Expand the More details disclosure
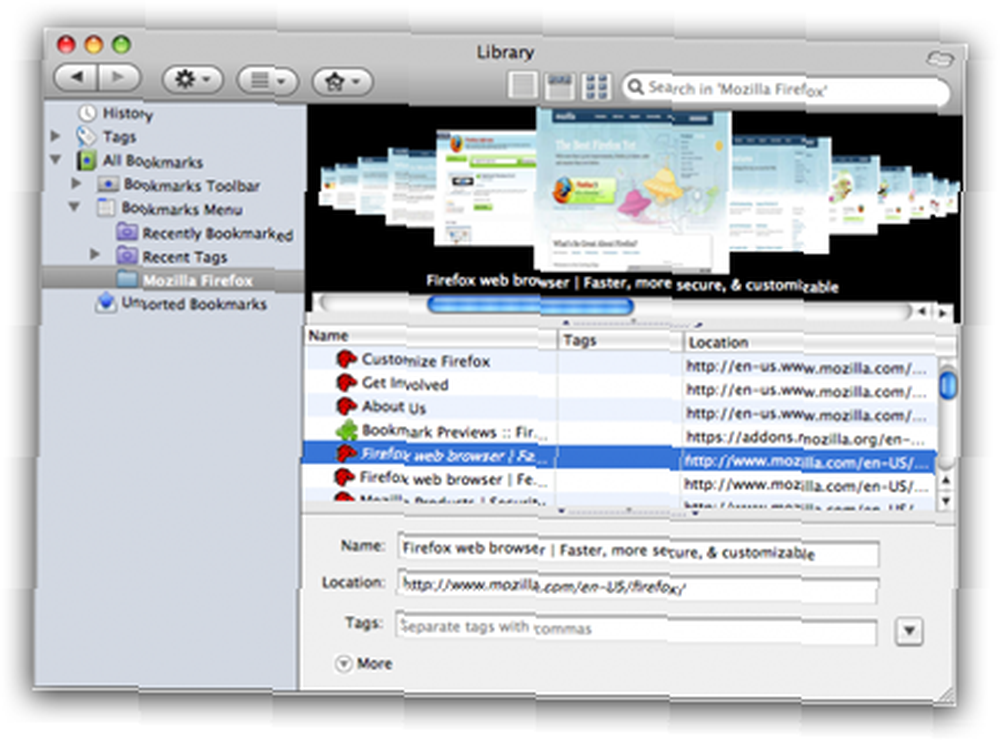Screen dimensions: 1000x741 (x=343, y=664)
